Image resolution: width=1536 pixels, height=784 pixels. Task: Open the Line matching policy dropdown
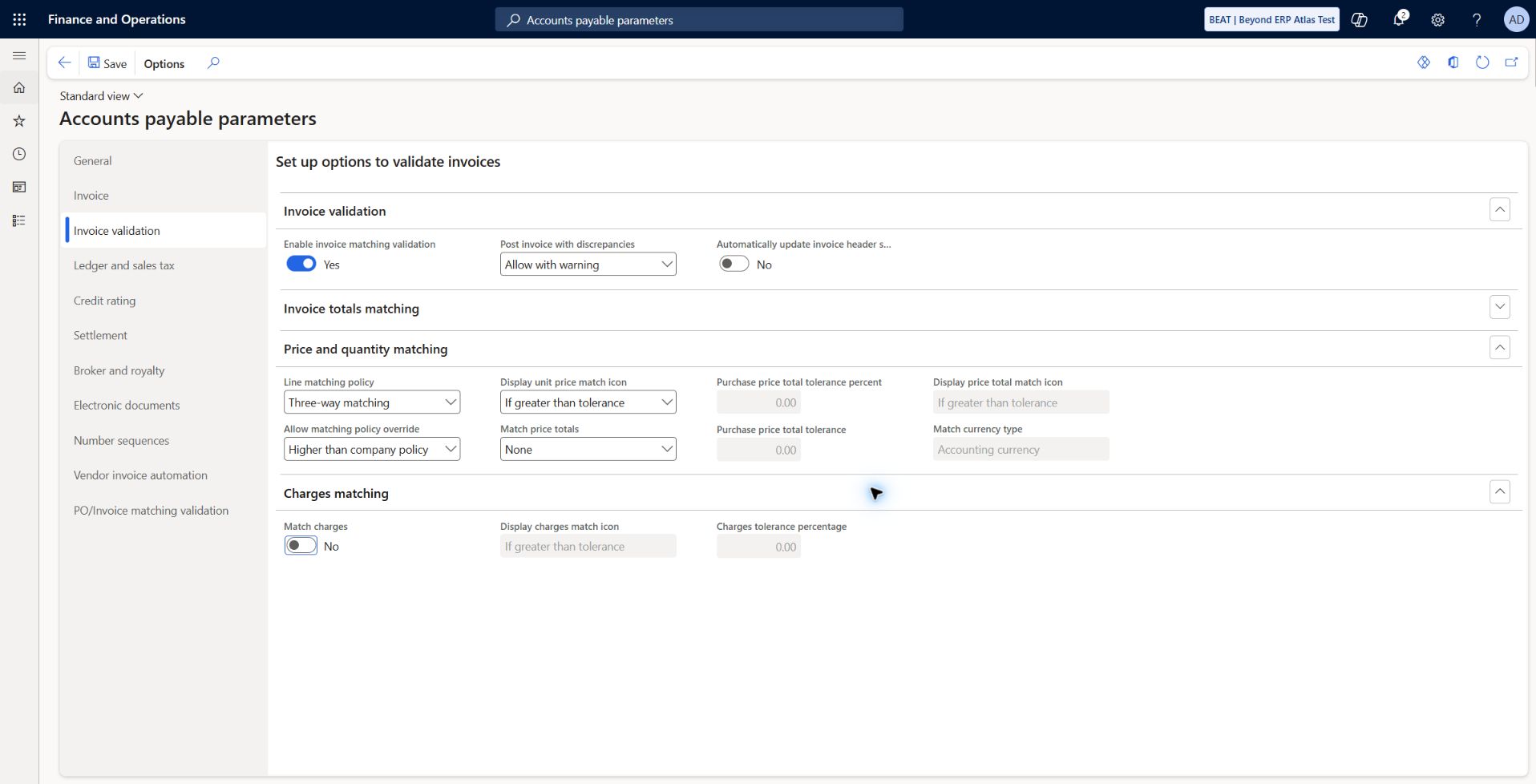point(372,402)
